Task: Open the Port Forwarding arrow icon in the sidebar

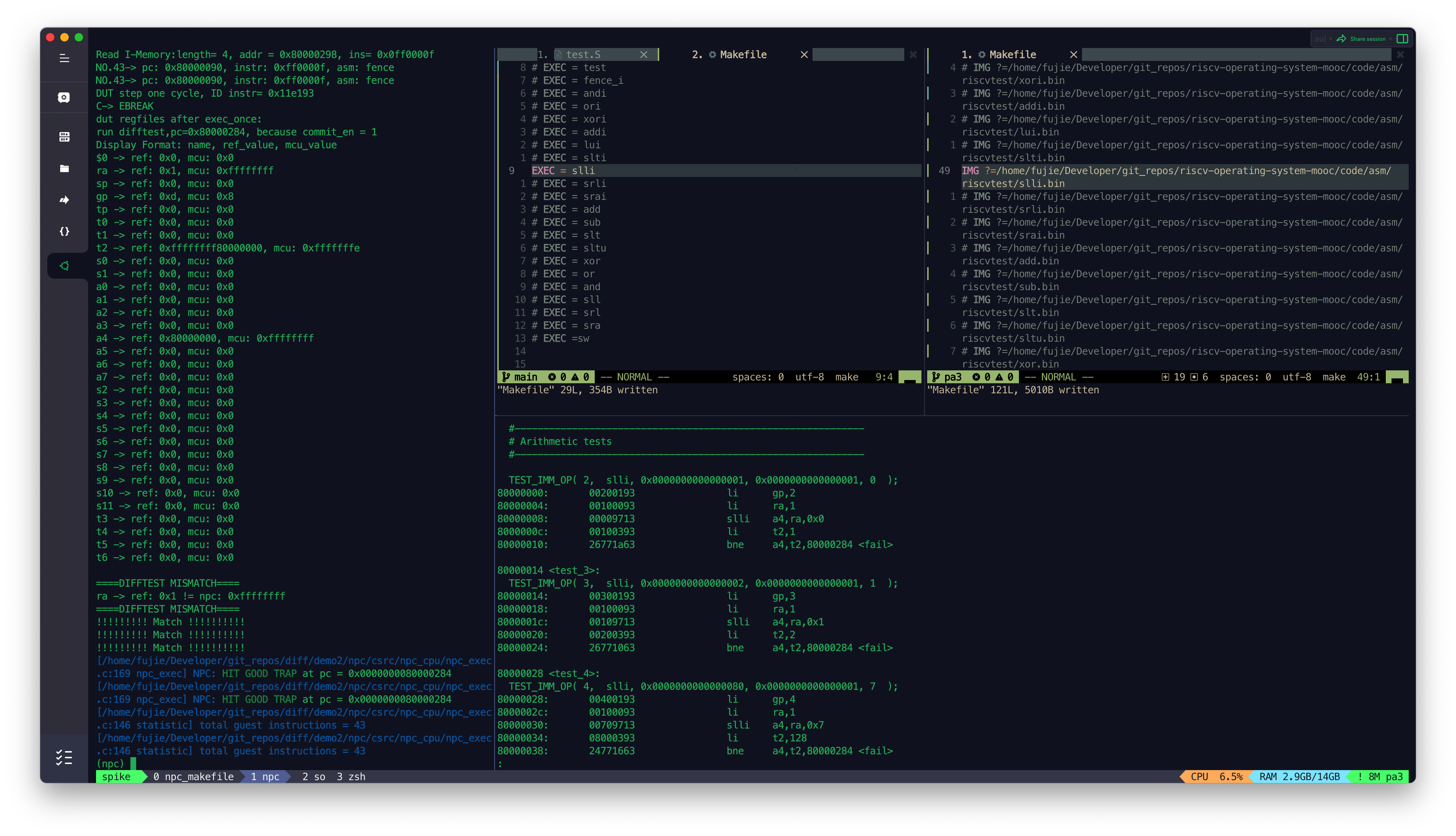Action: [64, 200]
